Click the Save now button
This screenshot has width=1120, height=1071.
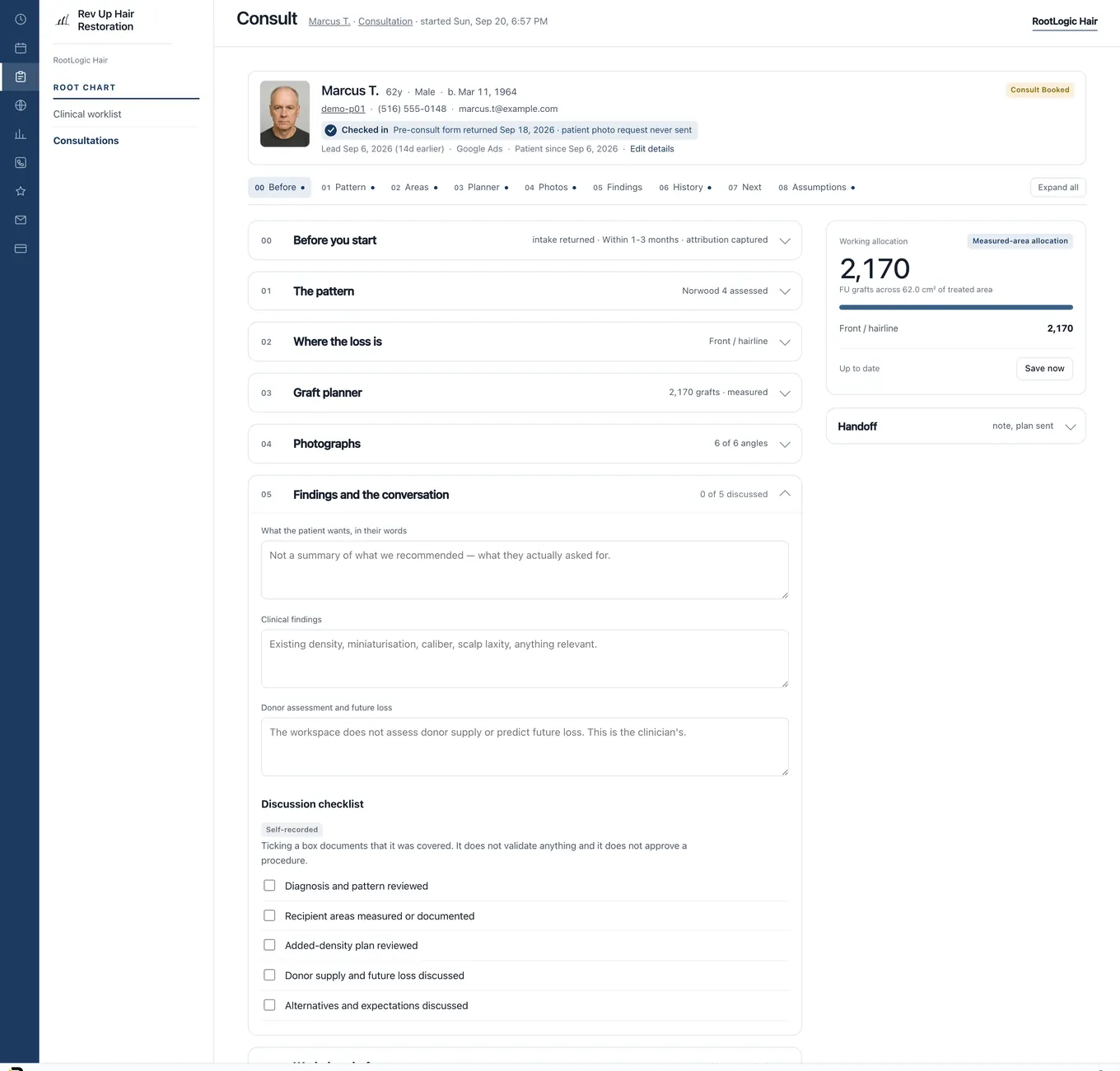tap(1044, 369)
